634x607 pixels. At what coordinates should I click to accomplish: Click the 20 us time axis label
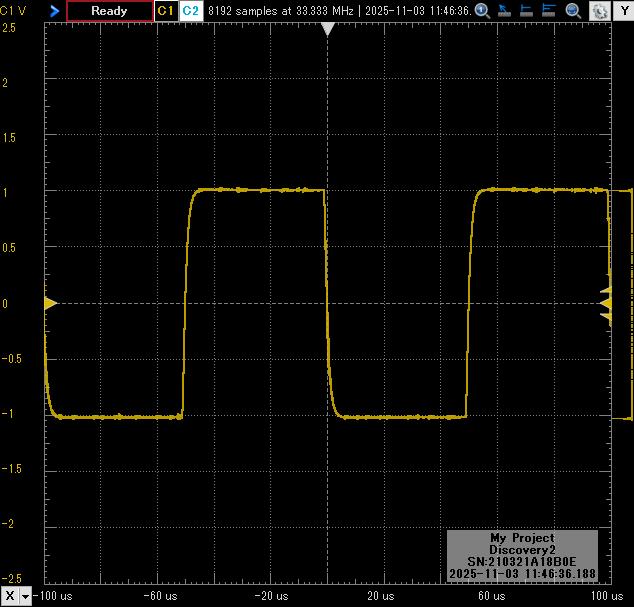[x=380, y=596]
